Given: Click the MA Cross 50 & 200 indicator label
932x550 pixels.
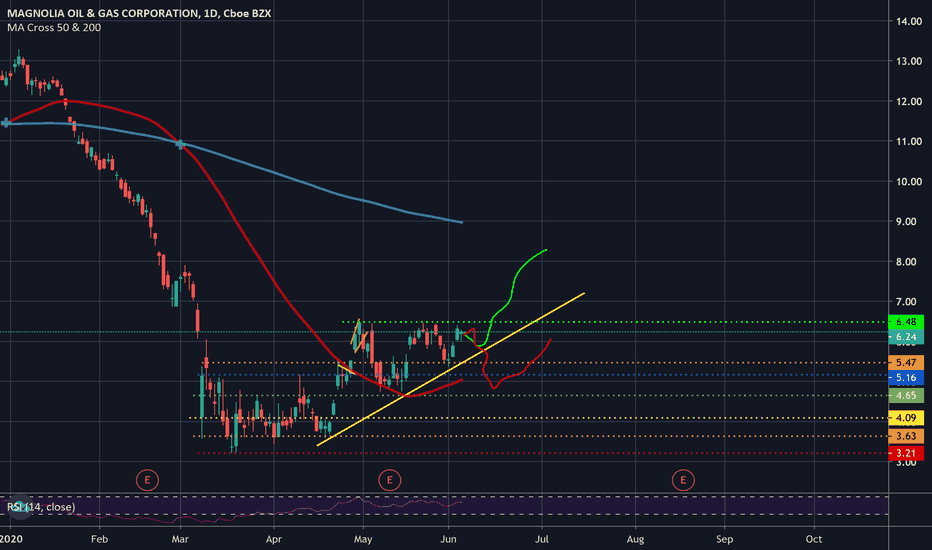Looking at the screenshot, I should [54, 27].
